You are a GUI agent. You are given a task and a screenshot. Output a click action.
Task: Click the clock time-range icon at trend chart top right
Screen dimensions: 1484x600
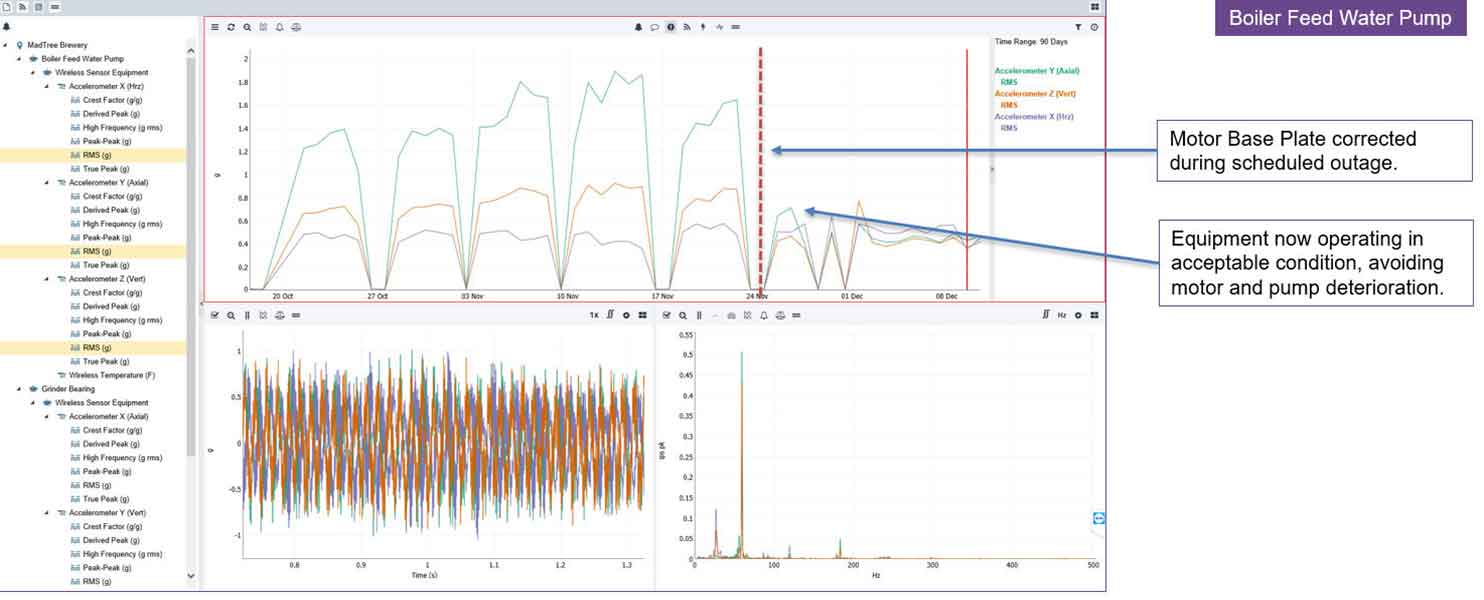[1094, 27]
